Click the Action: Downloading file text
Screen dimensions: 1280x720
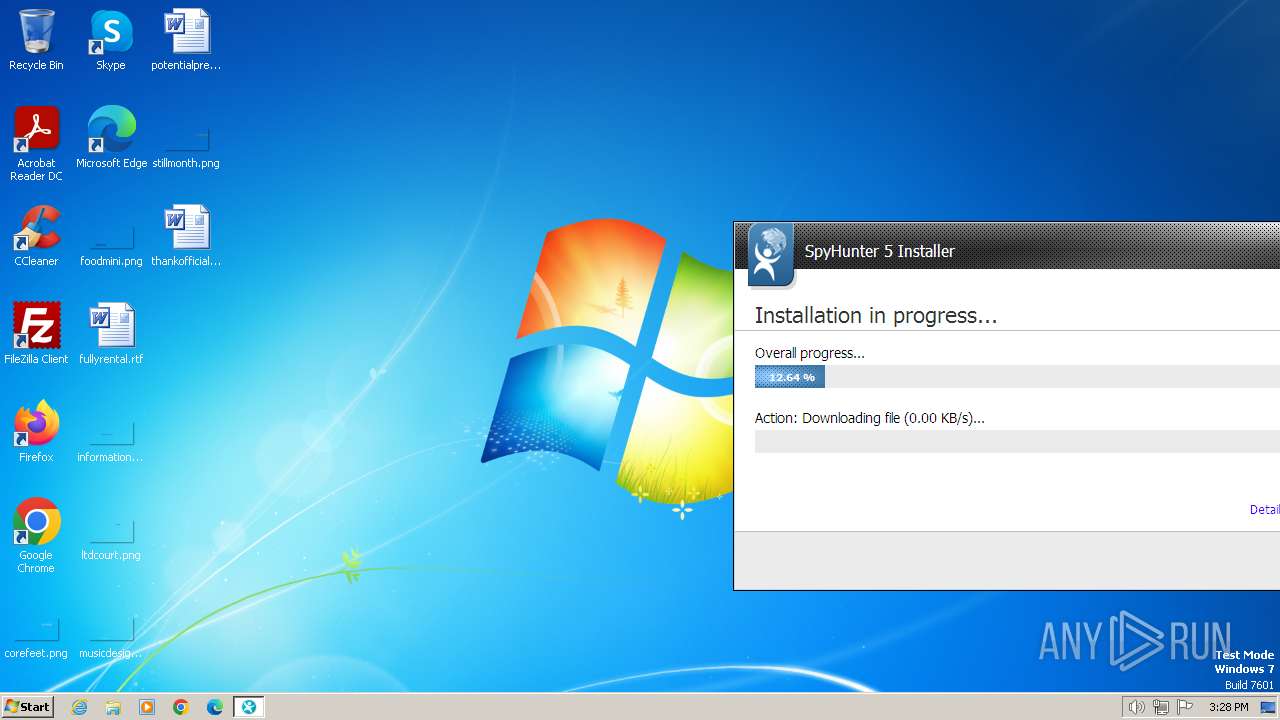(x=870, y=418)
